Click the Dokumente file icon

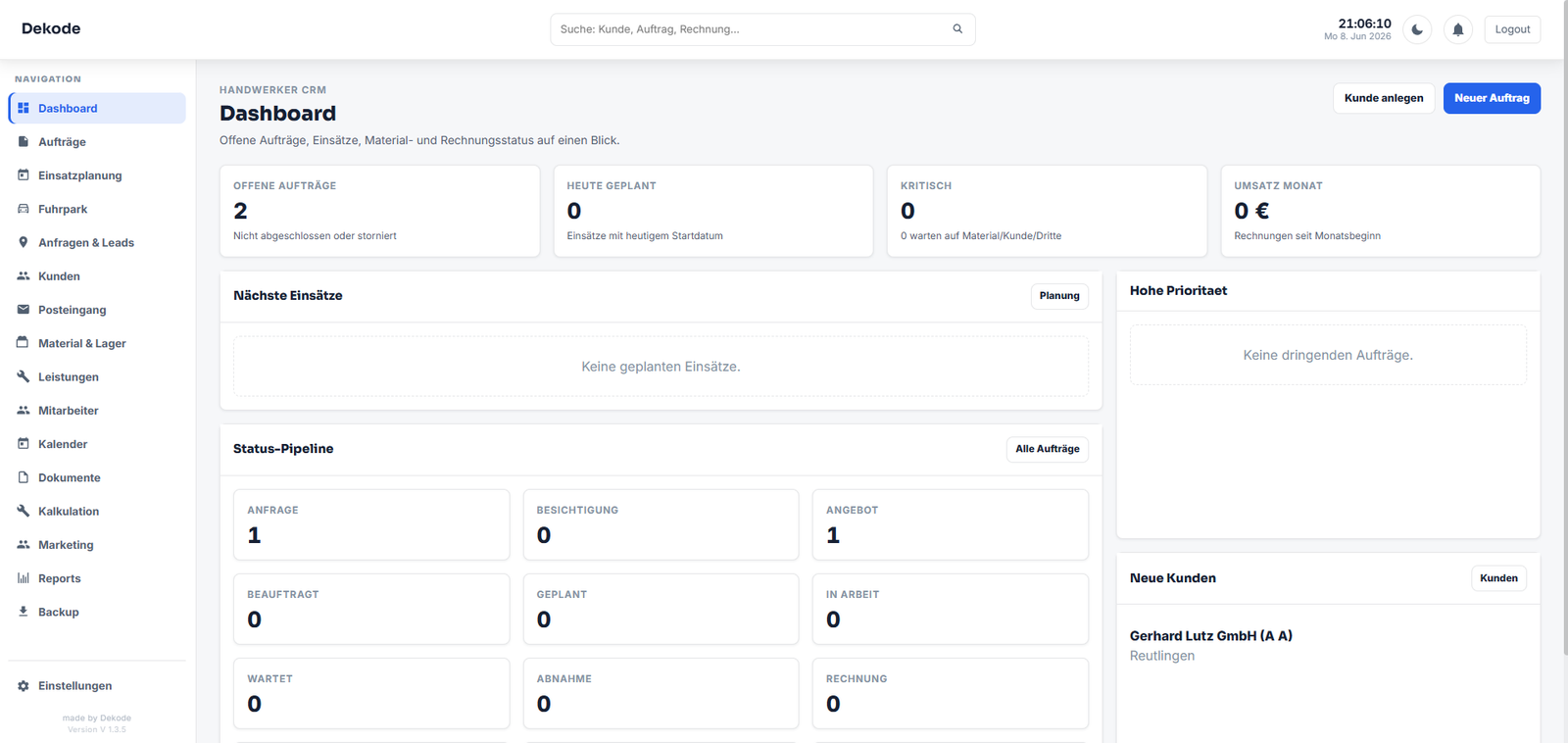24,477
